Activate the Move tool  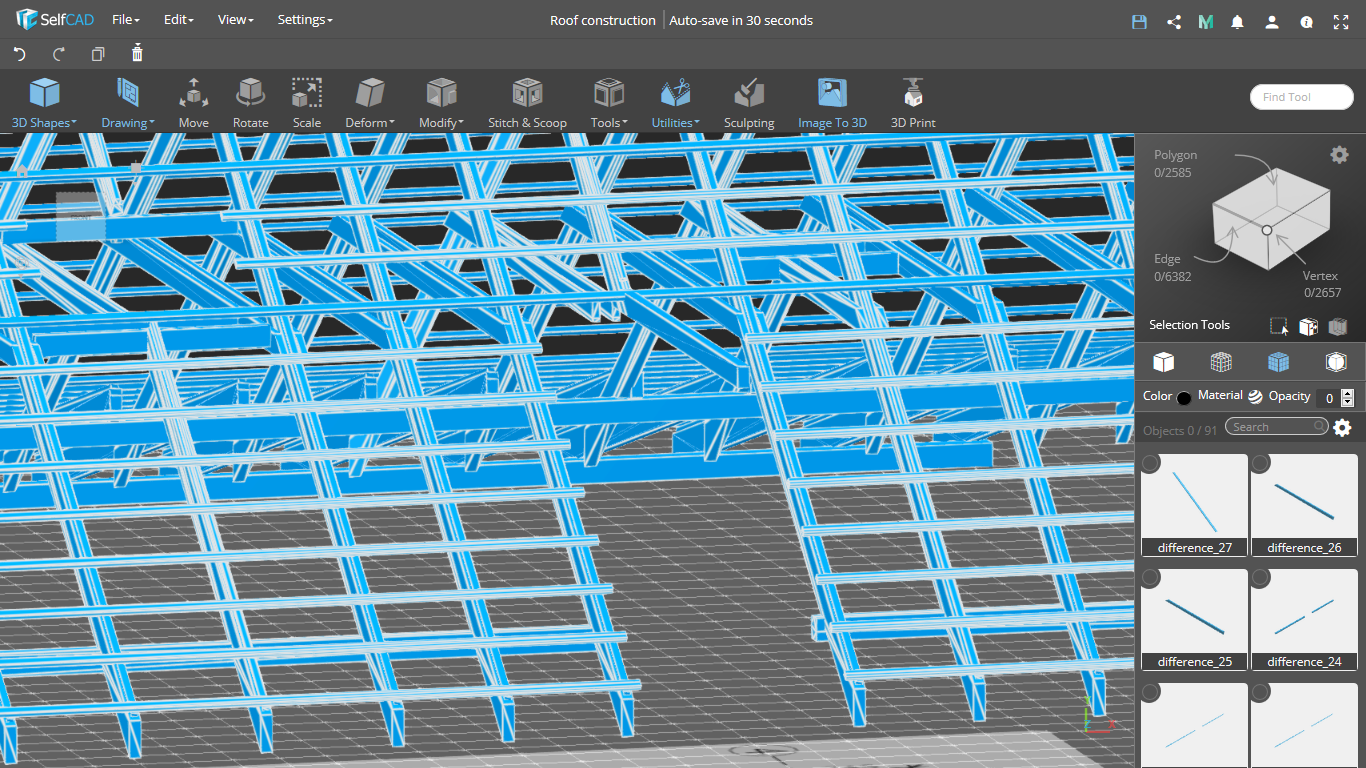194,103
